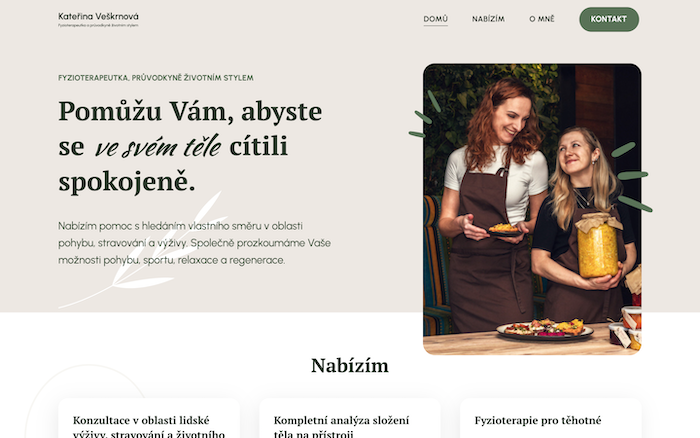This screenshot has height=438, width=700.
Task: Click the plate of food in photo
Action: coord(545,329)
